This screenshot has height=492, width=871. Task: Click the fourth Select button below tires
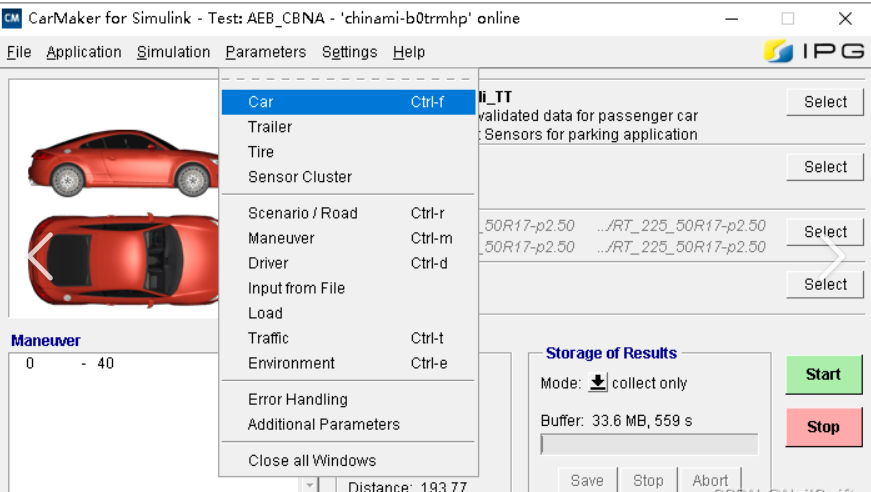coord(825,284)
